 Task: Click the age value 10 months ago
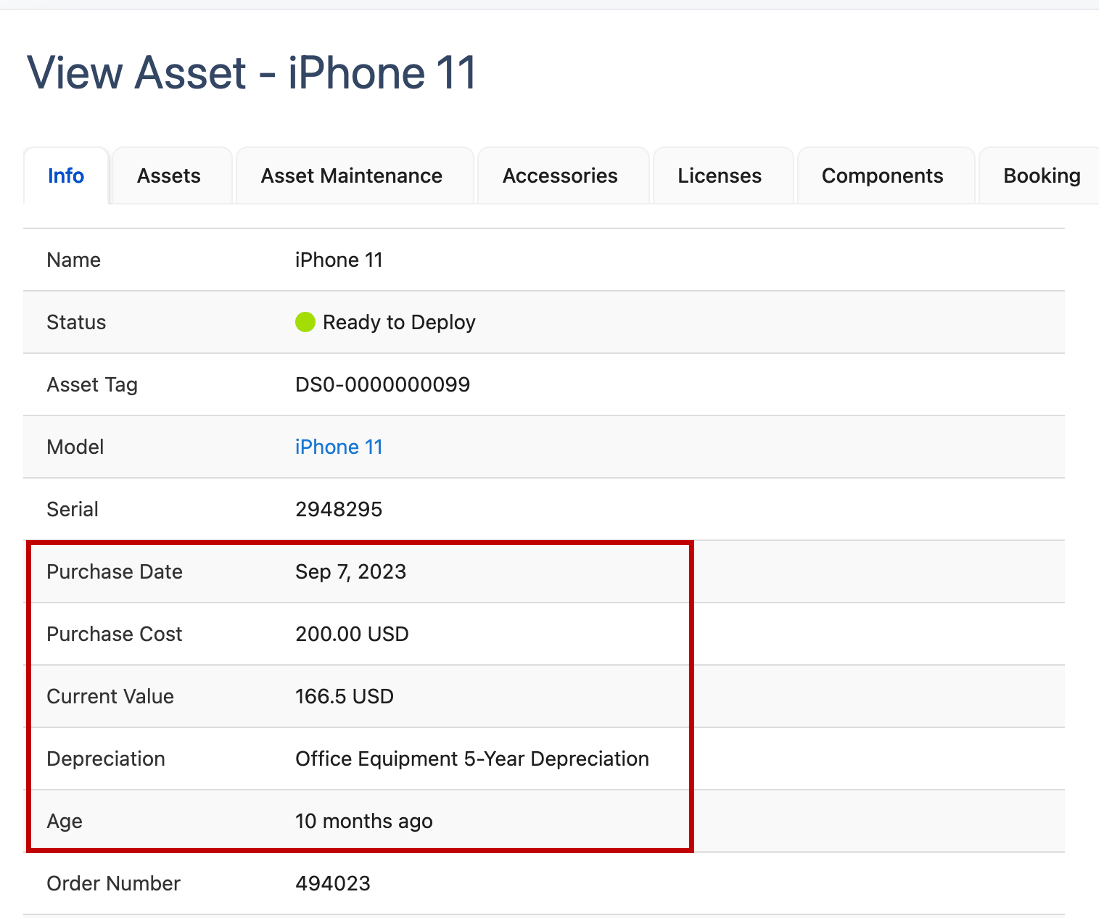(x=364, y=821)
